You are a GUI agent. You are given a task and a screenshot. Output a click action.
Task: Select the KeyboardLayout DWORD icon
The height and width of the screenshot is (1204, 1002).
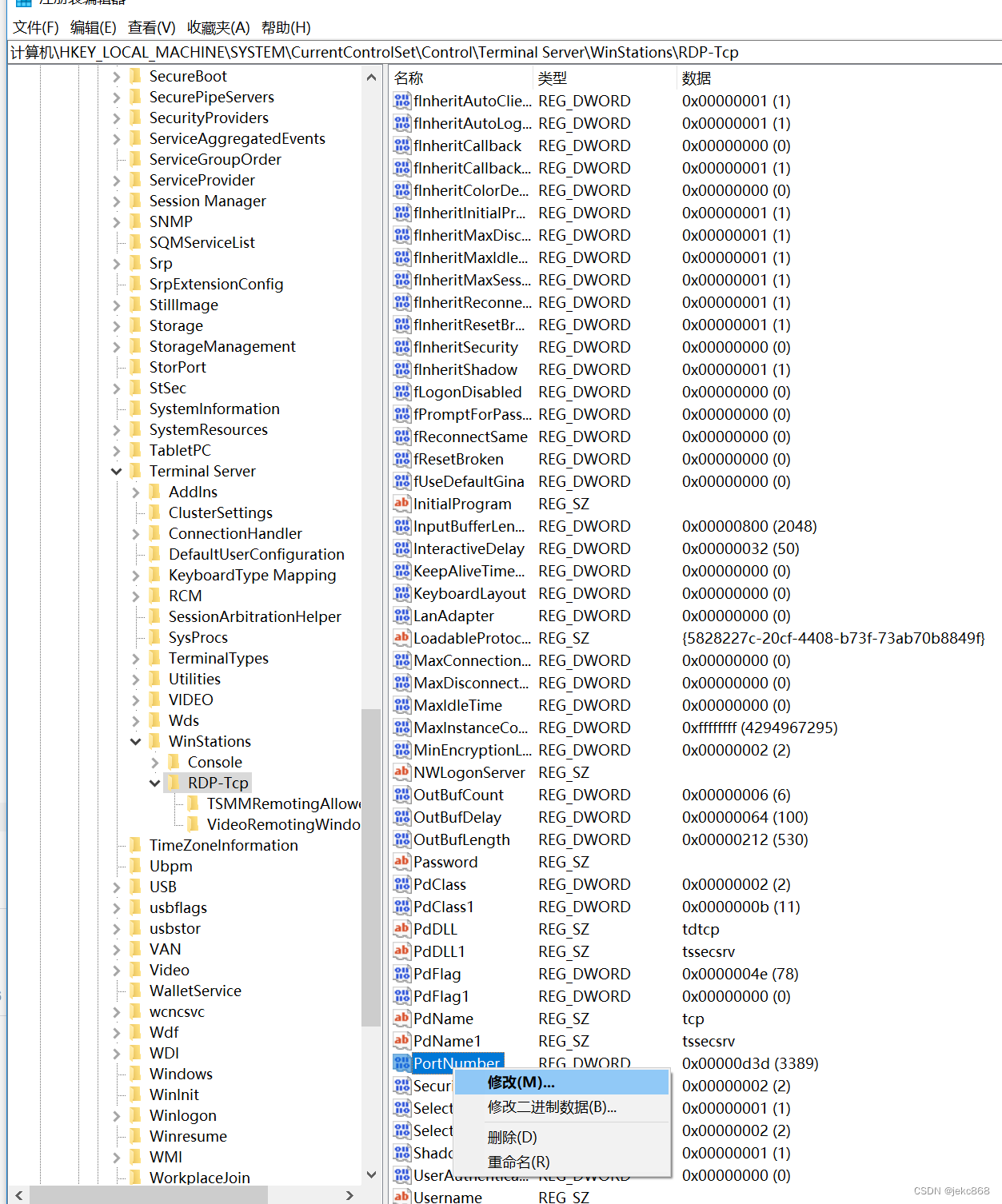[x=402, y=593]
